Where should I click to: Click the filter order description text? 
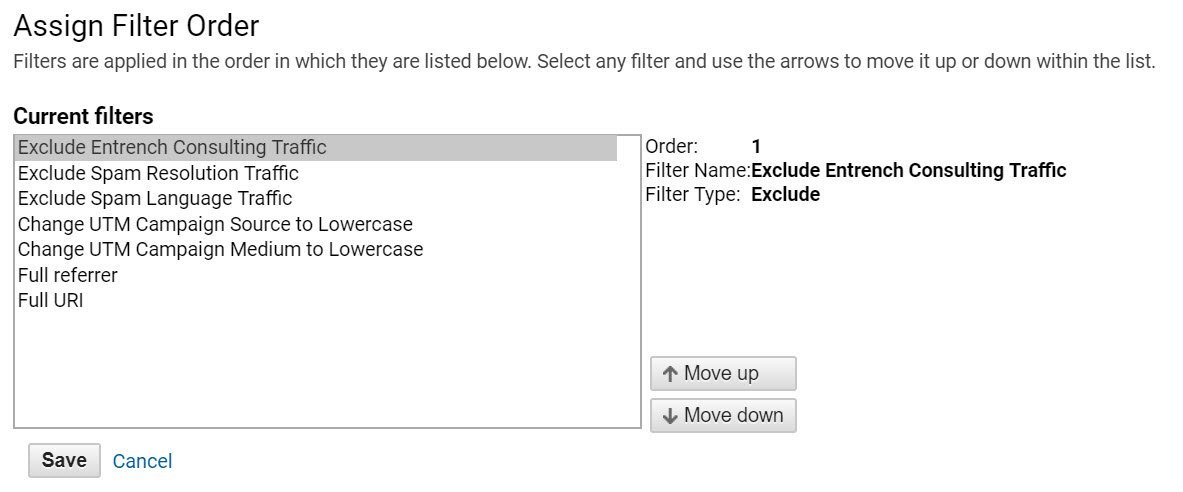pyautogui.click(x=584, y=62)
